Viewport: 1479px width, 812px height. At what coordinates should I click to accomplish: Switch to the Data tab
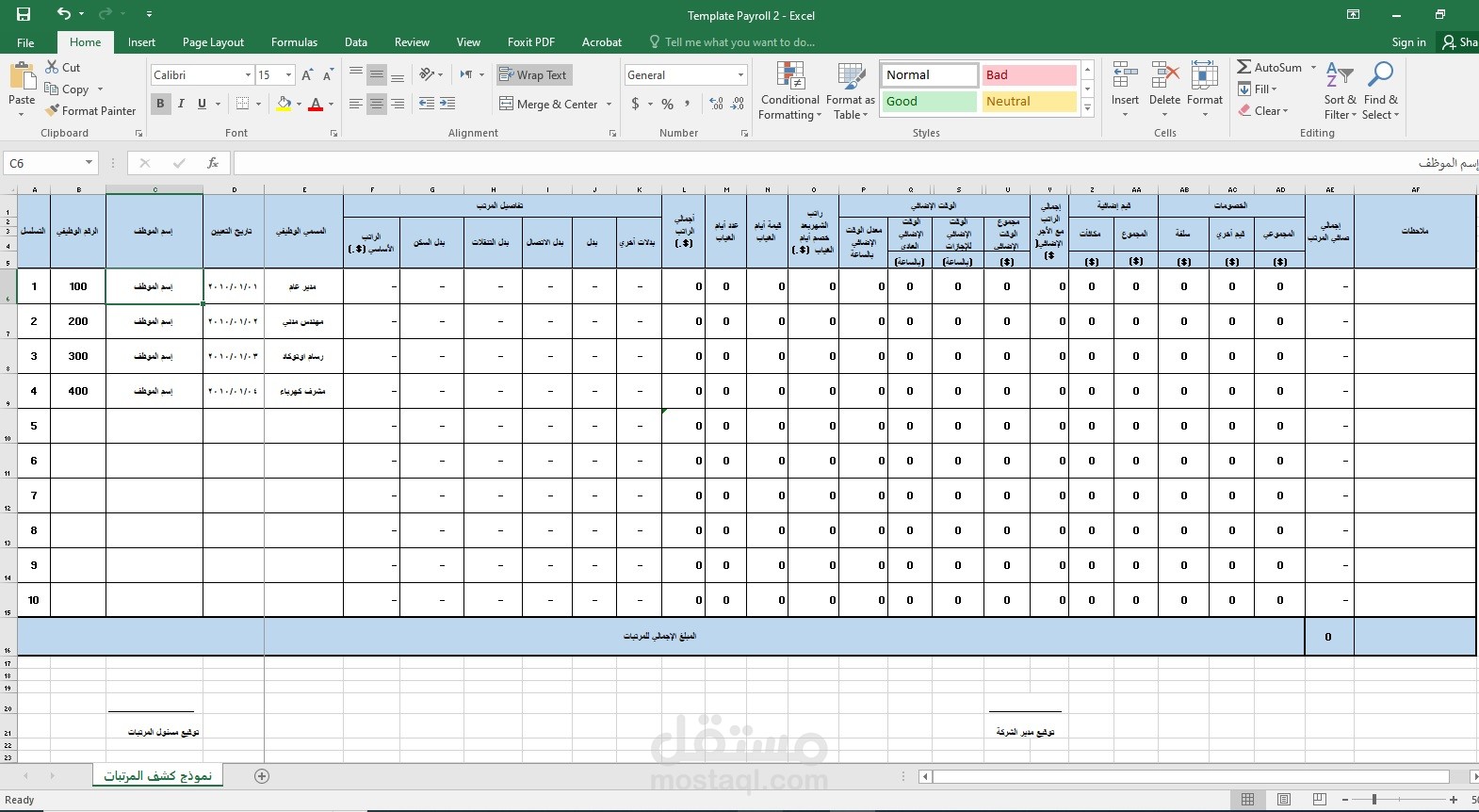tap(356, 42)
